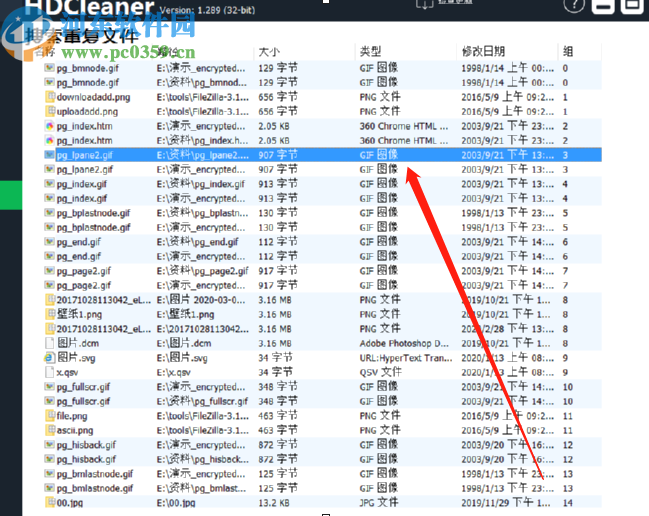Image resolution: width=649 pixels, height=516 pixels.
Task: Click the icon beside file.png
Action: 50,415
